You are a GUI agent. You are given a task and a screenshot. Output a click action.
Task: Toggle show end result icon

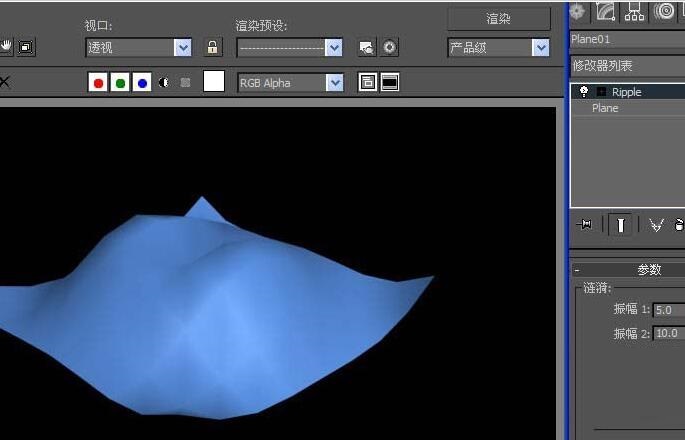pyautogui.click(x=620, y=225)
